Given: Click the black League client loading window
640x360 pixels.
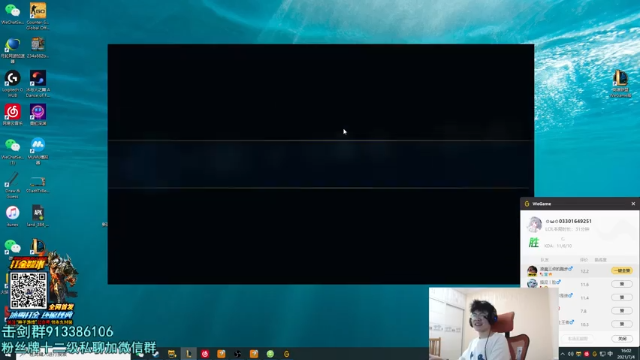Looking at the screenshot, I should (x=321, y=164).
